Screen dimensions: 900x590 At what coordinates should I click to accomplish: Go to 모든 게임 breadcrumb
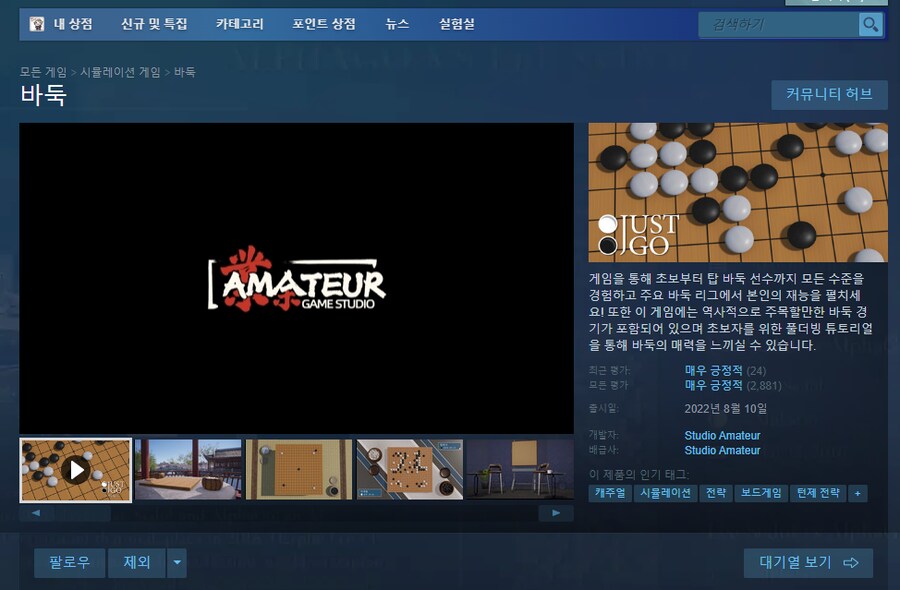coord(43,72)
